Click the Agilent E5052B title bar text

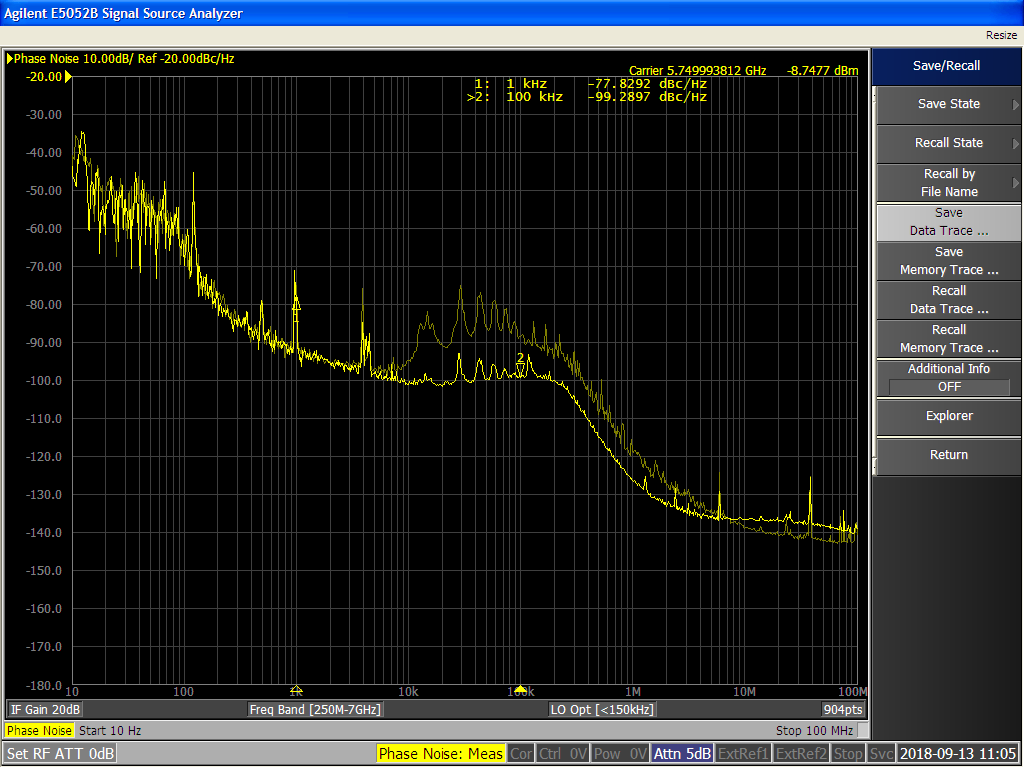123,13
